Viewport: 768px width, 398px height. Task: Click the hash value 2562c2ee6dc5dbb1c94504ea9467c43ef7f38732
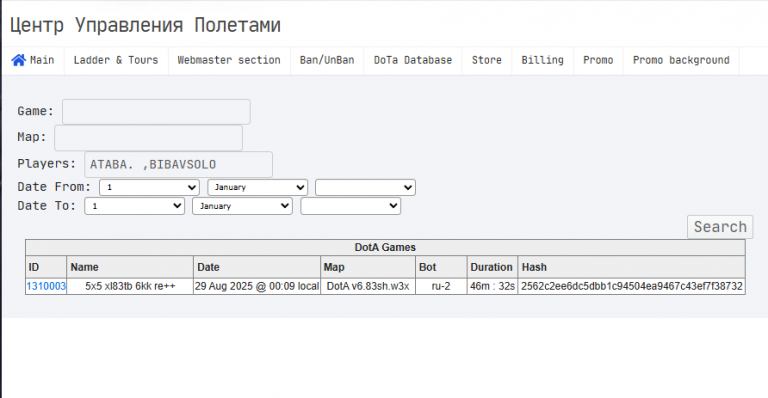click(x=632, y=286)
